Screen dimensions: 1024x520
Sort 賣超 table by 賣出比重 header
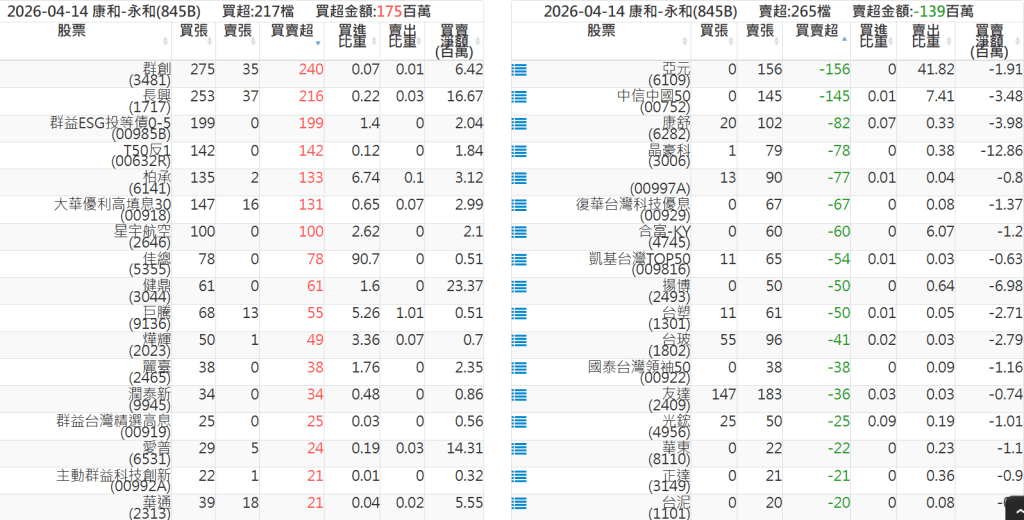point(925,37)
